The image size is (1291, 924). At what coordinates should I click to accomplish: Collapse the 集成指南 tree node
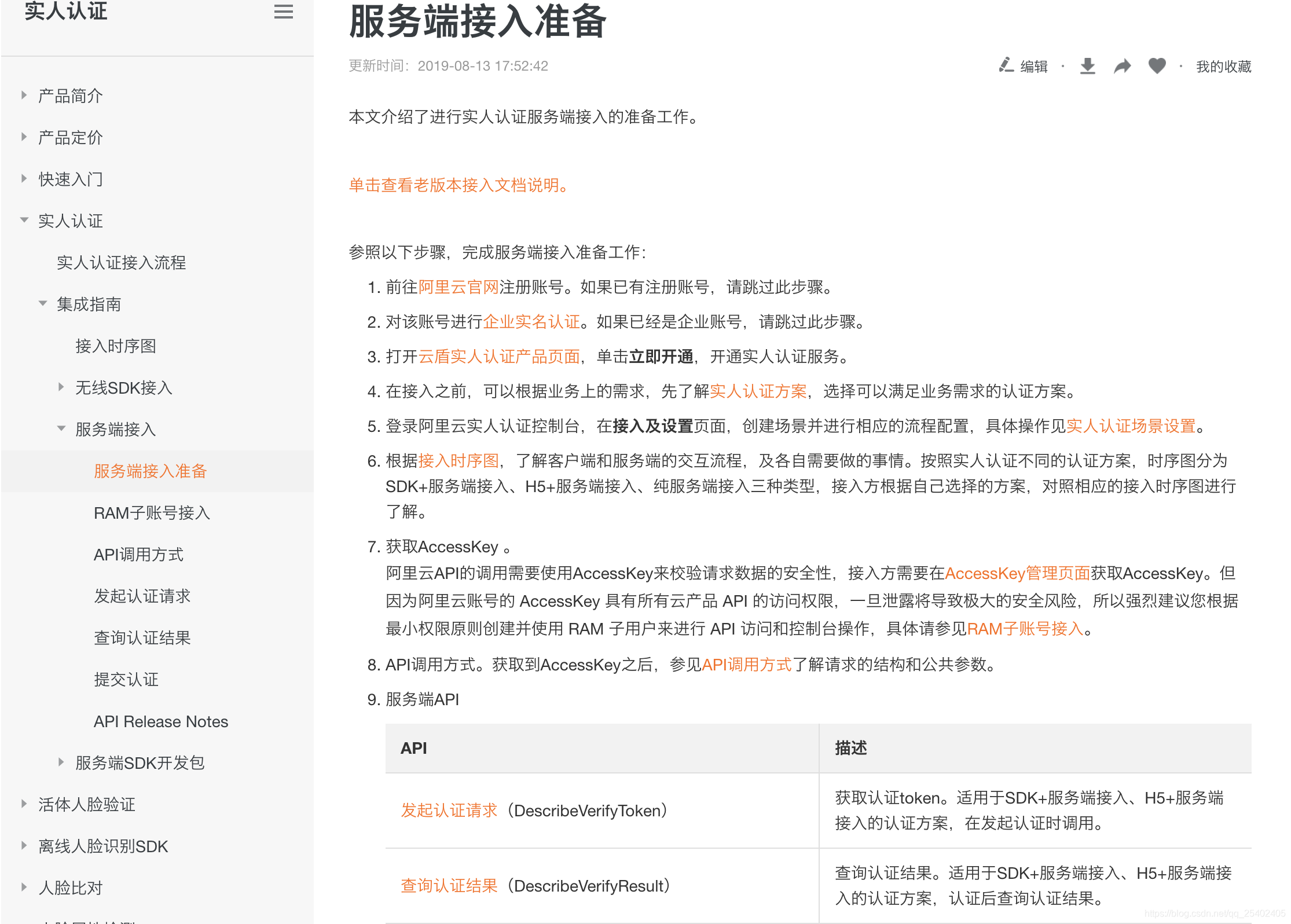[43, 304]
